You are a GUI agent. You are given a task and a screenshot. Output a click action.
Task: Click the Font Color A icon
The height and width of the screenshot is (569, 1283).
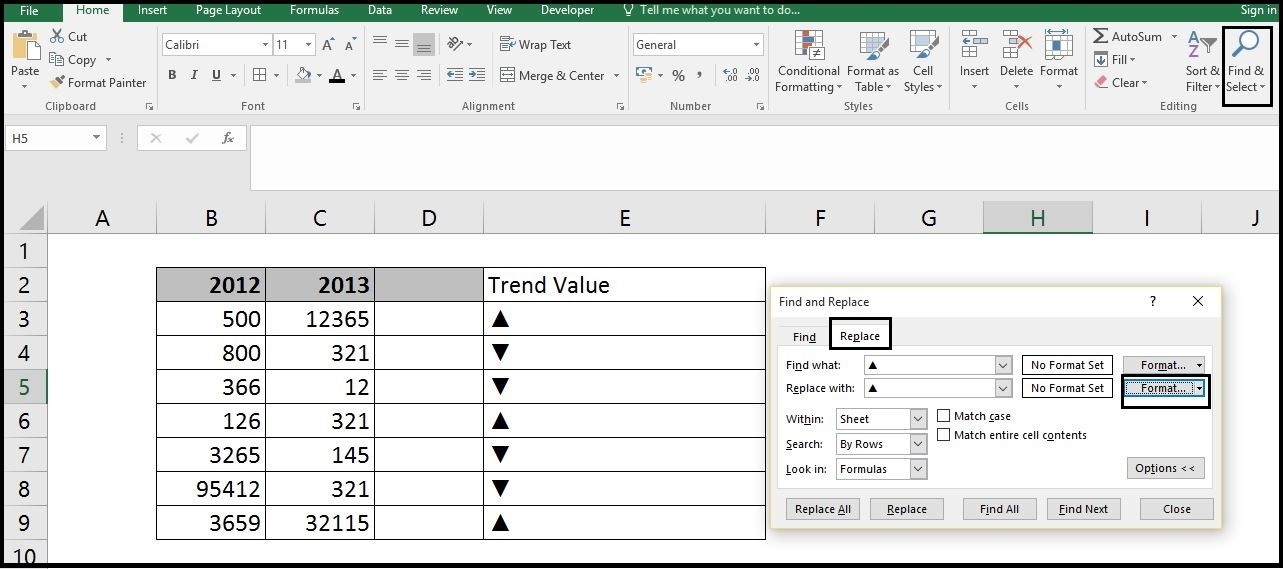(337, 75)
